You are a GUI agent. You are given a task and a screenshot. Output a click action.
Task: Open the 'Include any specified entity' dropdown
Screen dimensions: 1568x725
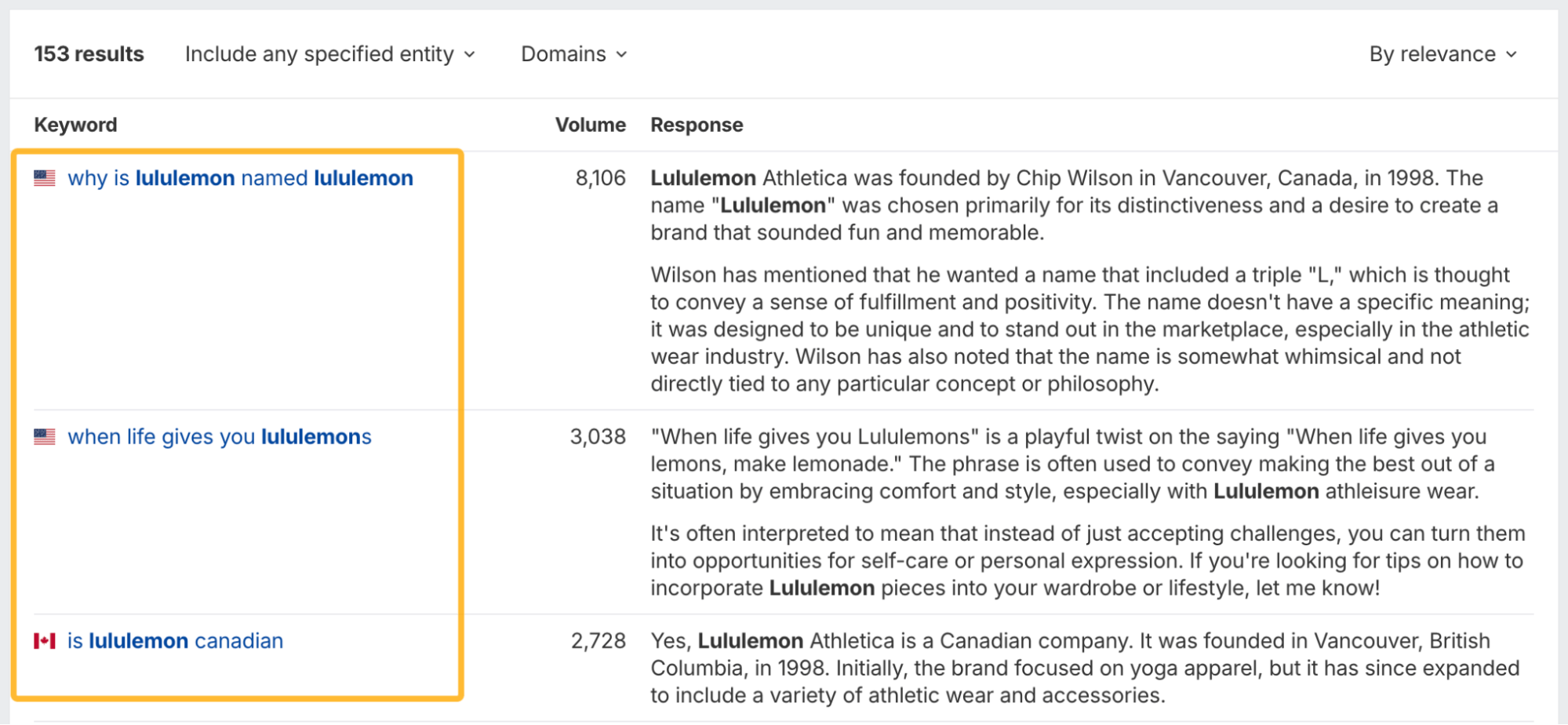[x=329, y=54]
